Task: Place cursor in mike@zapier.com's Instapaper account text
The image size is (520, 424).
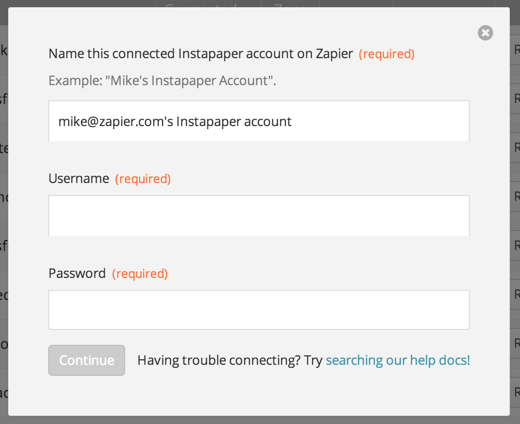Action: (x=175, y=122)
